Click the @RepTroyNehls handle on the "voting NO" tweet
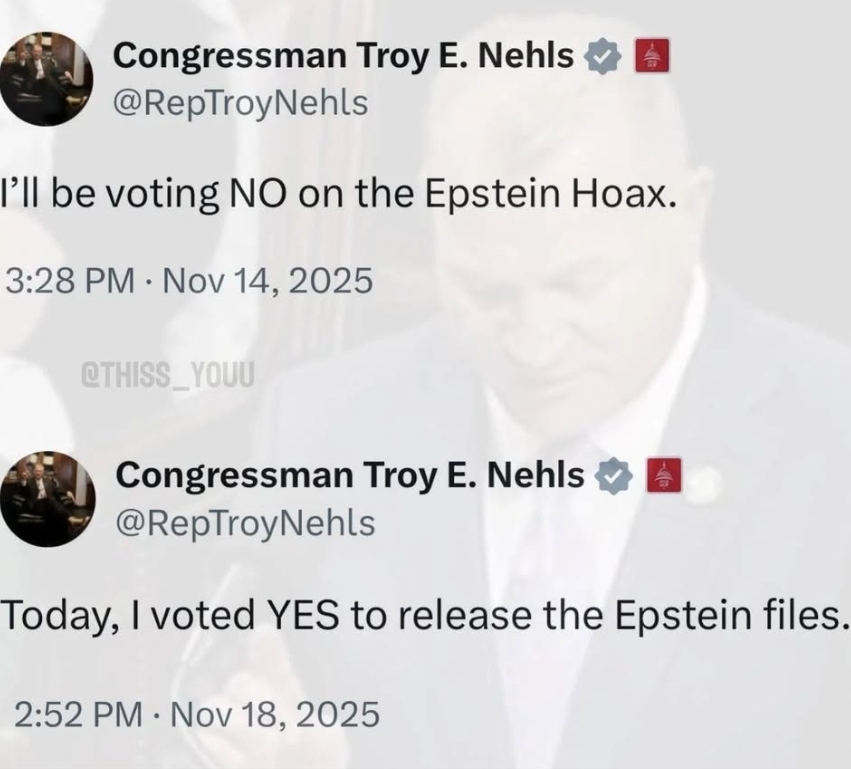This screenshot has width=851, height=769. pos(240,102)
